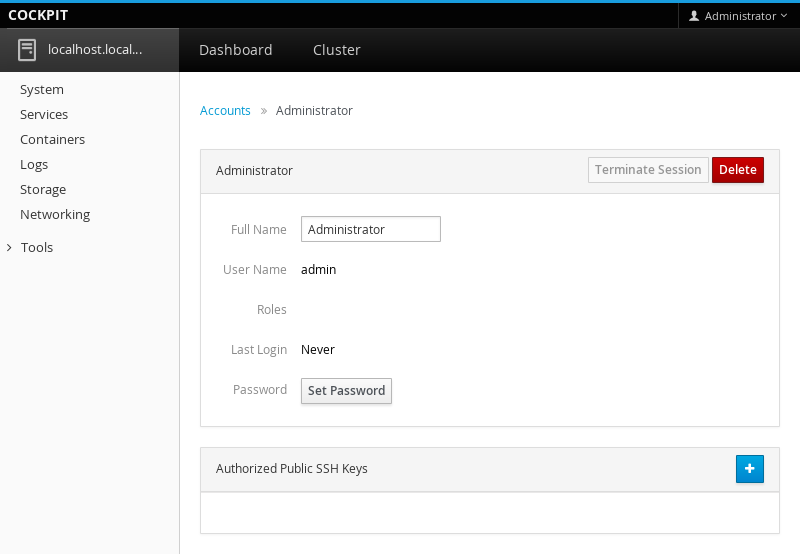This screenshot has height=554, width=800.
Task: Click the server icon beside localhost
Action: [27, 50]
